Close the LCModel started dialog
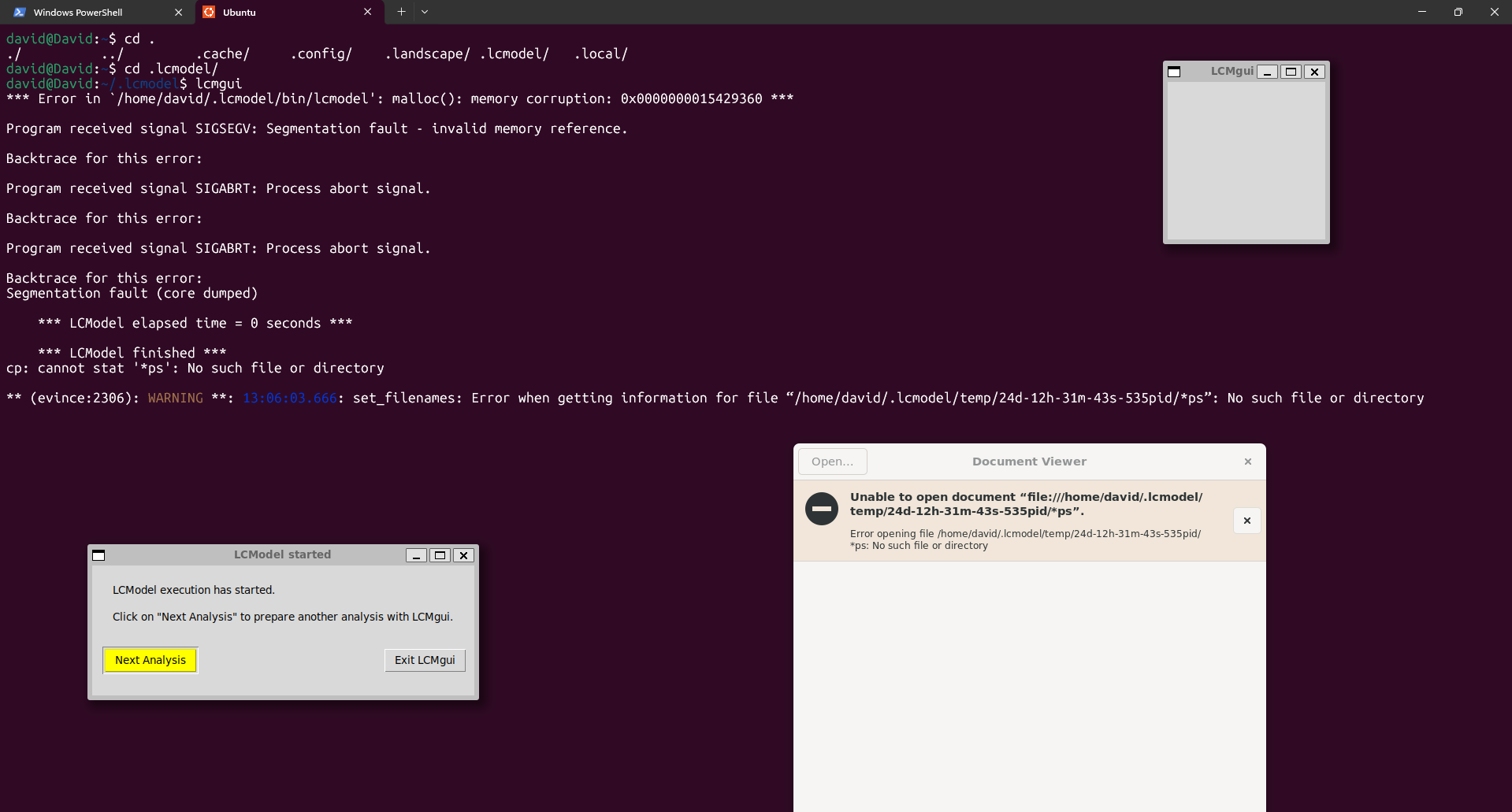1512x812 pixels. (x=464, y=555)
